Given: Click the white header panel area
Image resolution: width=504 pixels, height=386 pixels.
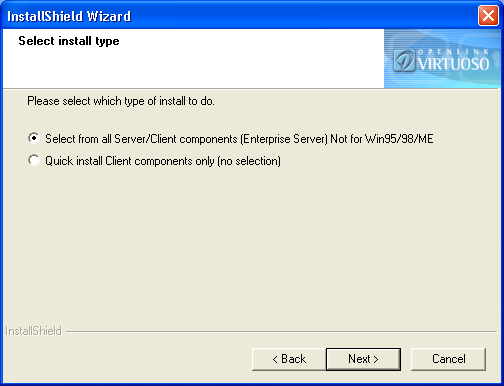Looking at the screenshot, I should [x=193, y=59].
